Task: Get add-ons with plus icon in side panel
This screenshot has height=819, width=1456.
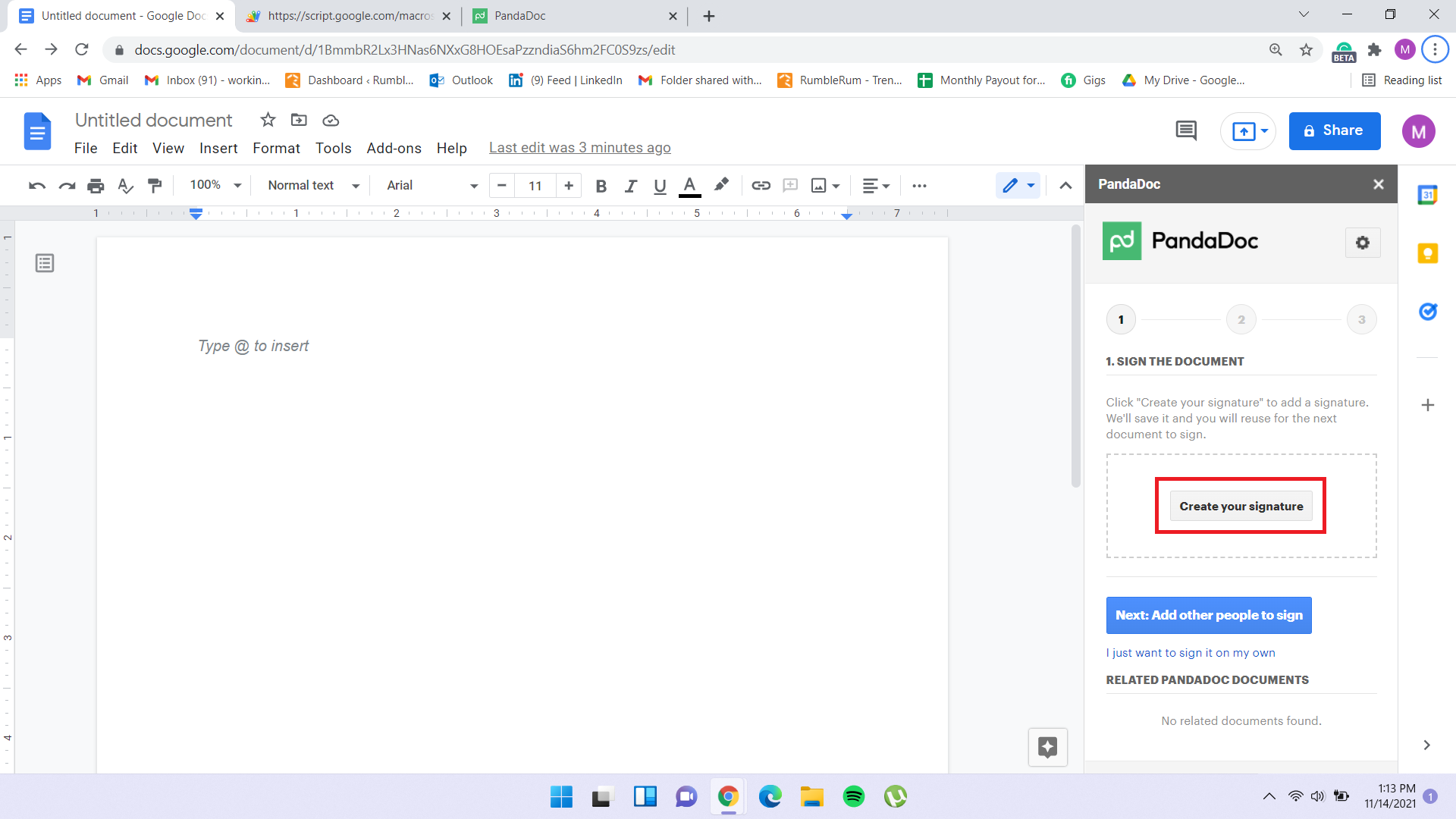Action: (1428, 405)
